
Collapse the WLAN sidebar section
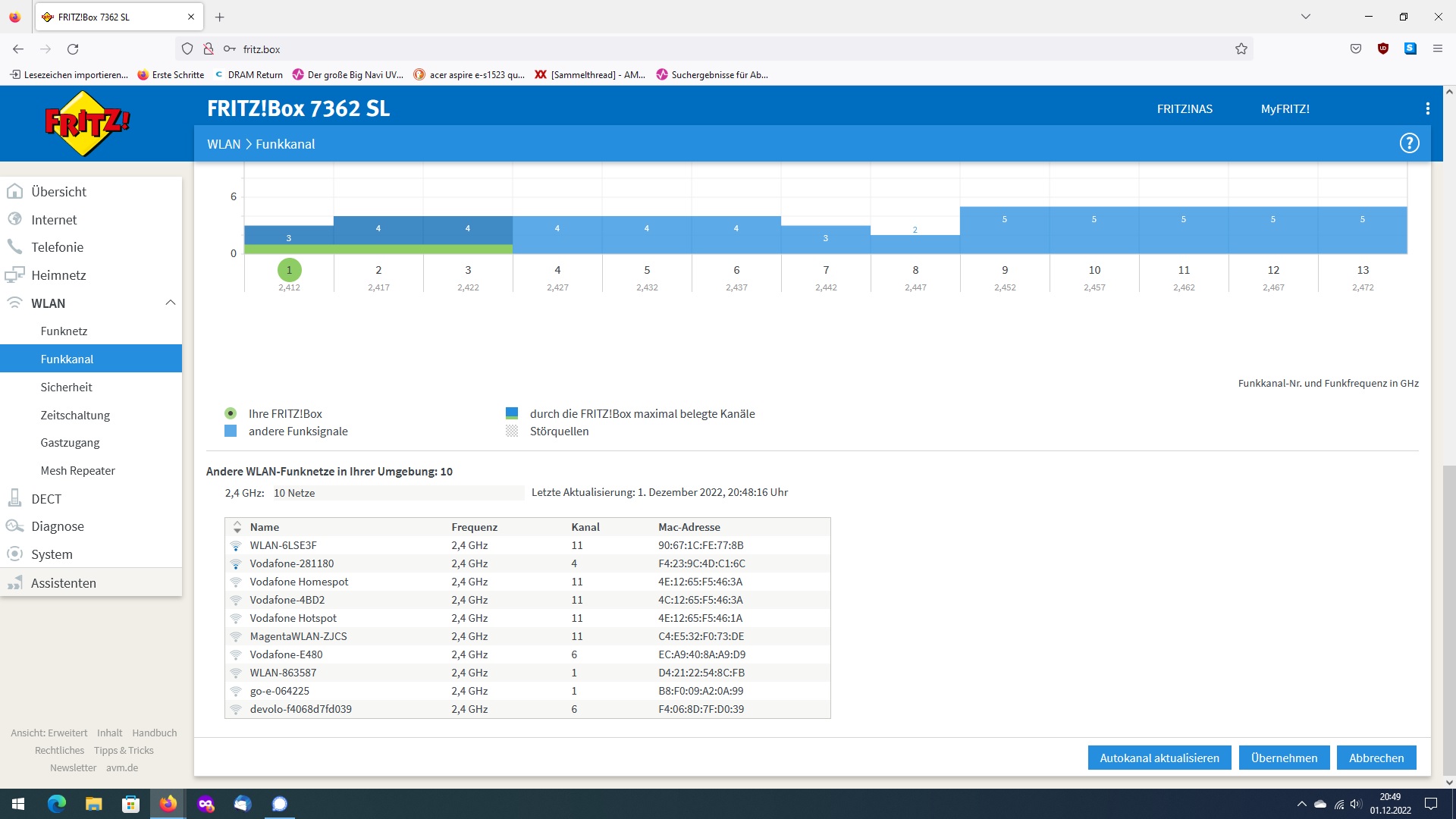tap(170, 303)
